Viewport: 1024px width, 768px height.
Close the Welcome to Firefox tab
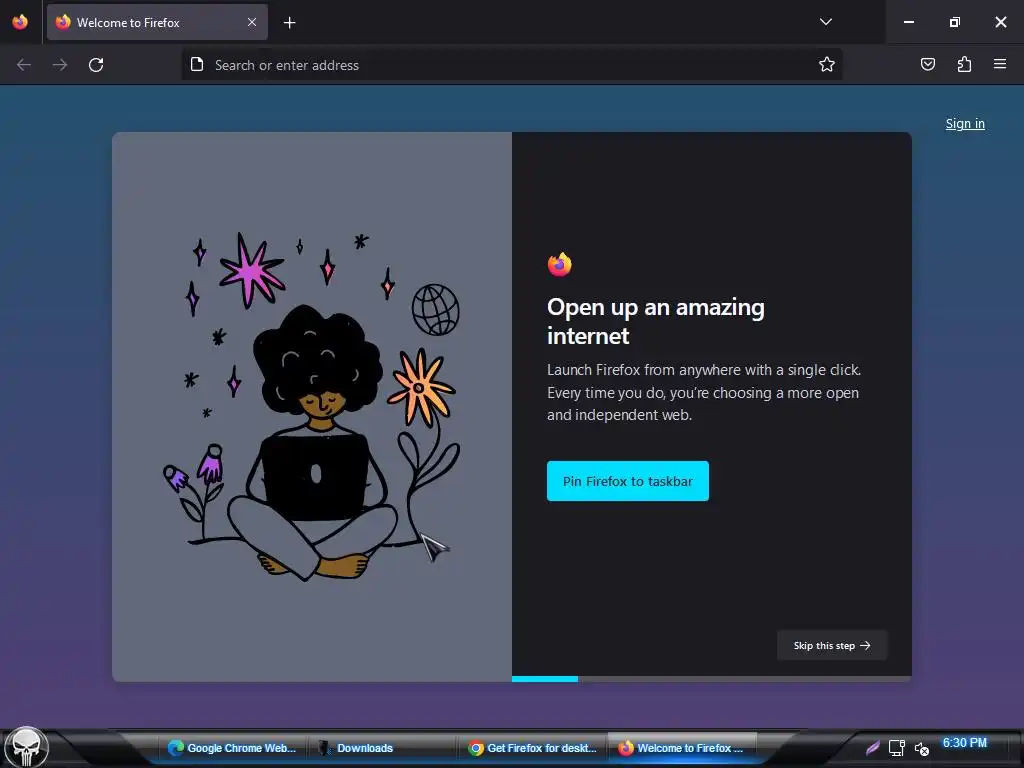(x=252, y=22)
